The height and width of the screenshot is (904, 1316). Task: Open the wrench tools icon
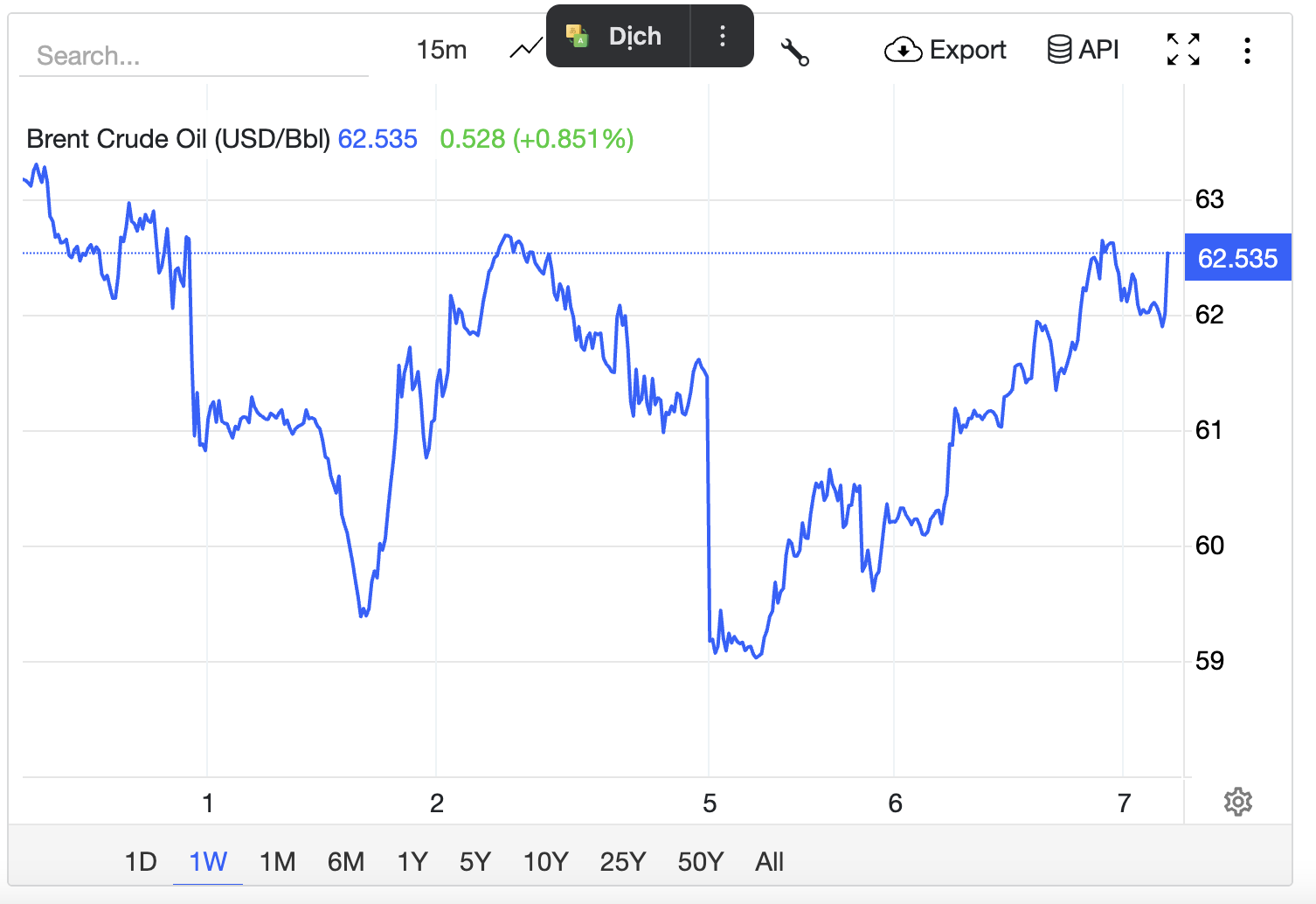(795, 52)
